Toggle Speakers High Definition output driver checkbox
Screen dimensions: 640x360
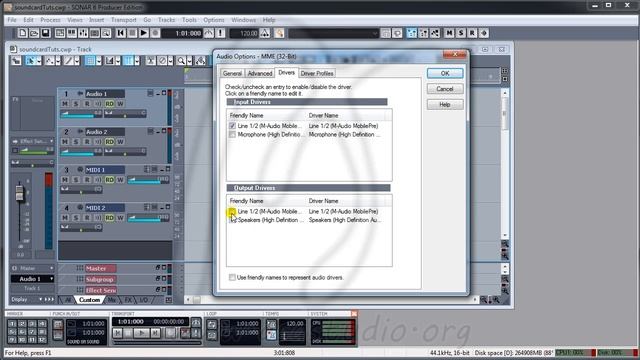(x=232, y=220)
